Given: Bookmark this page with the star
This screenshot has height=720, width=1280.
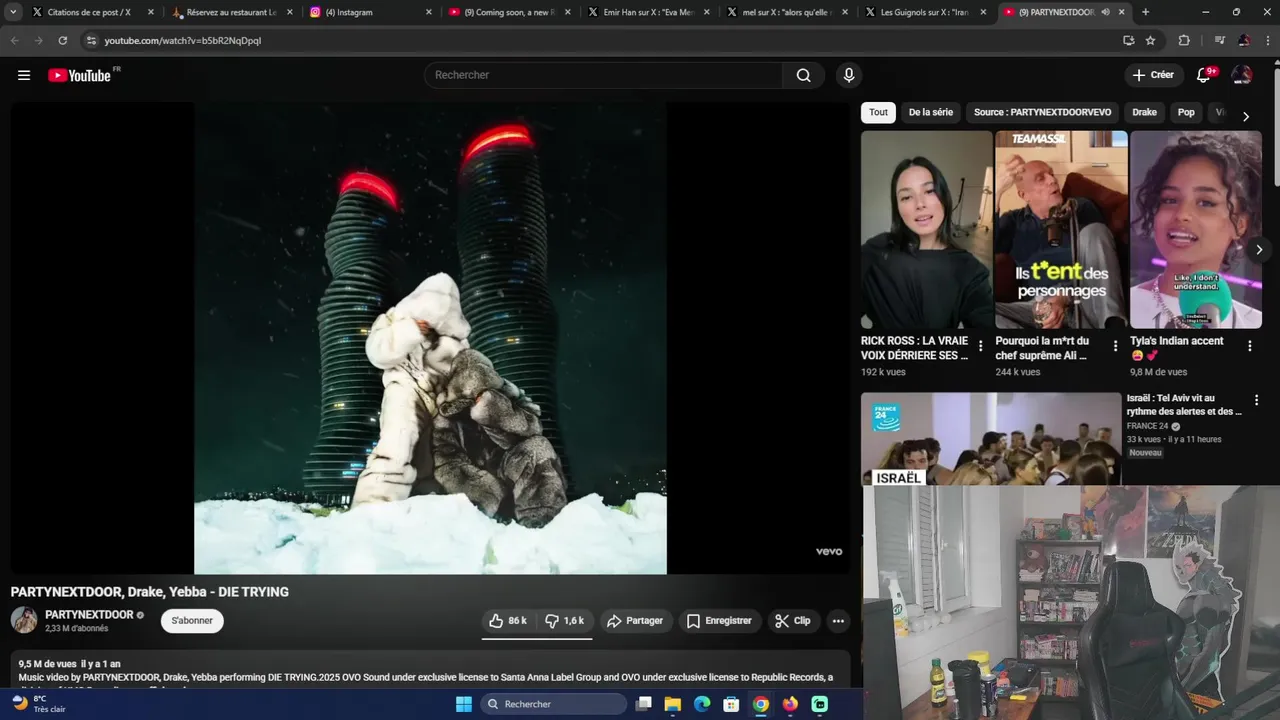Looking at the screenshot, I should click(1150, 40).
